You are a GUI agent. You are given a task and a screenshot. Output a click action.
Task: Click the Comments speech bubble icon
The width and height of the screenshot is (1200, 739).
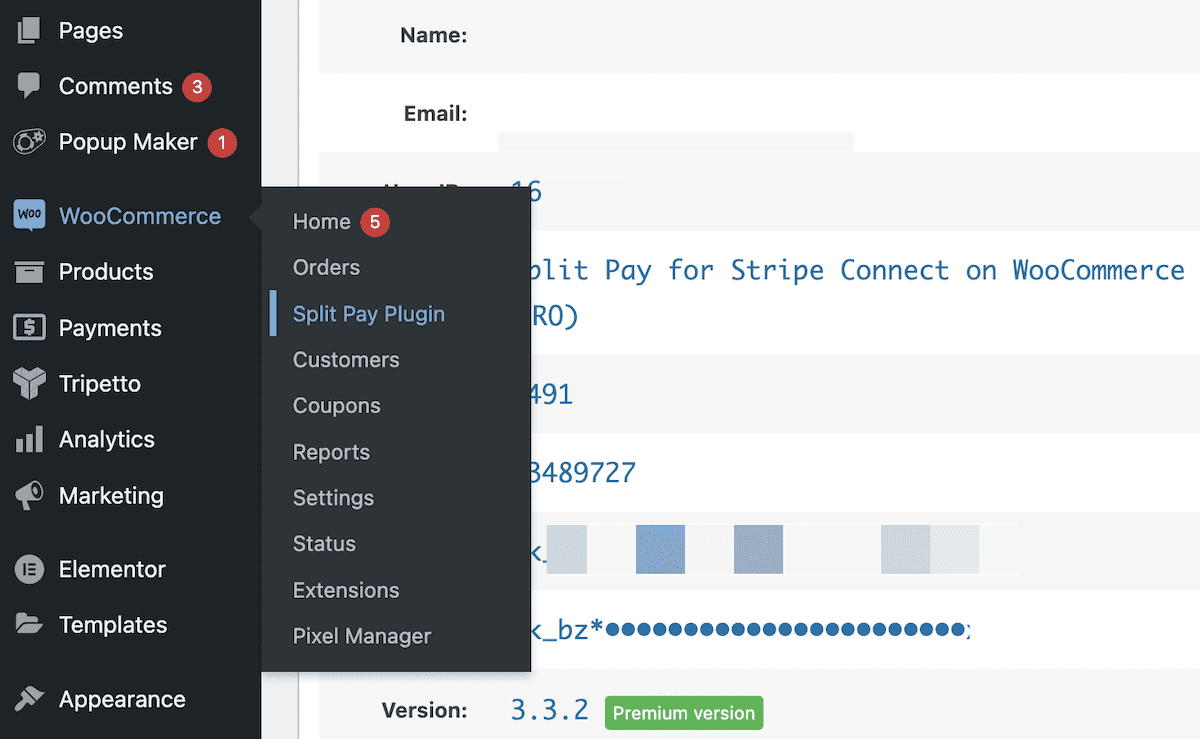(29, 86)
